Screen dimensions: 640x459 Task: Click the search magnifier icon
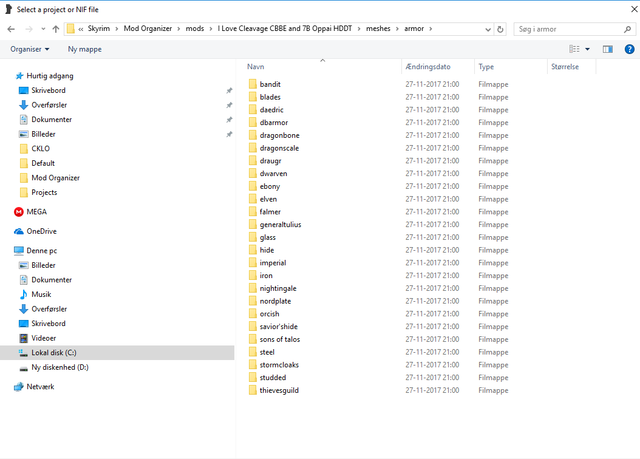[x=627, y=29]
